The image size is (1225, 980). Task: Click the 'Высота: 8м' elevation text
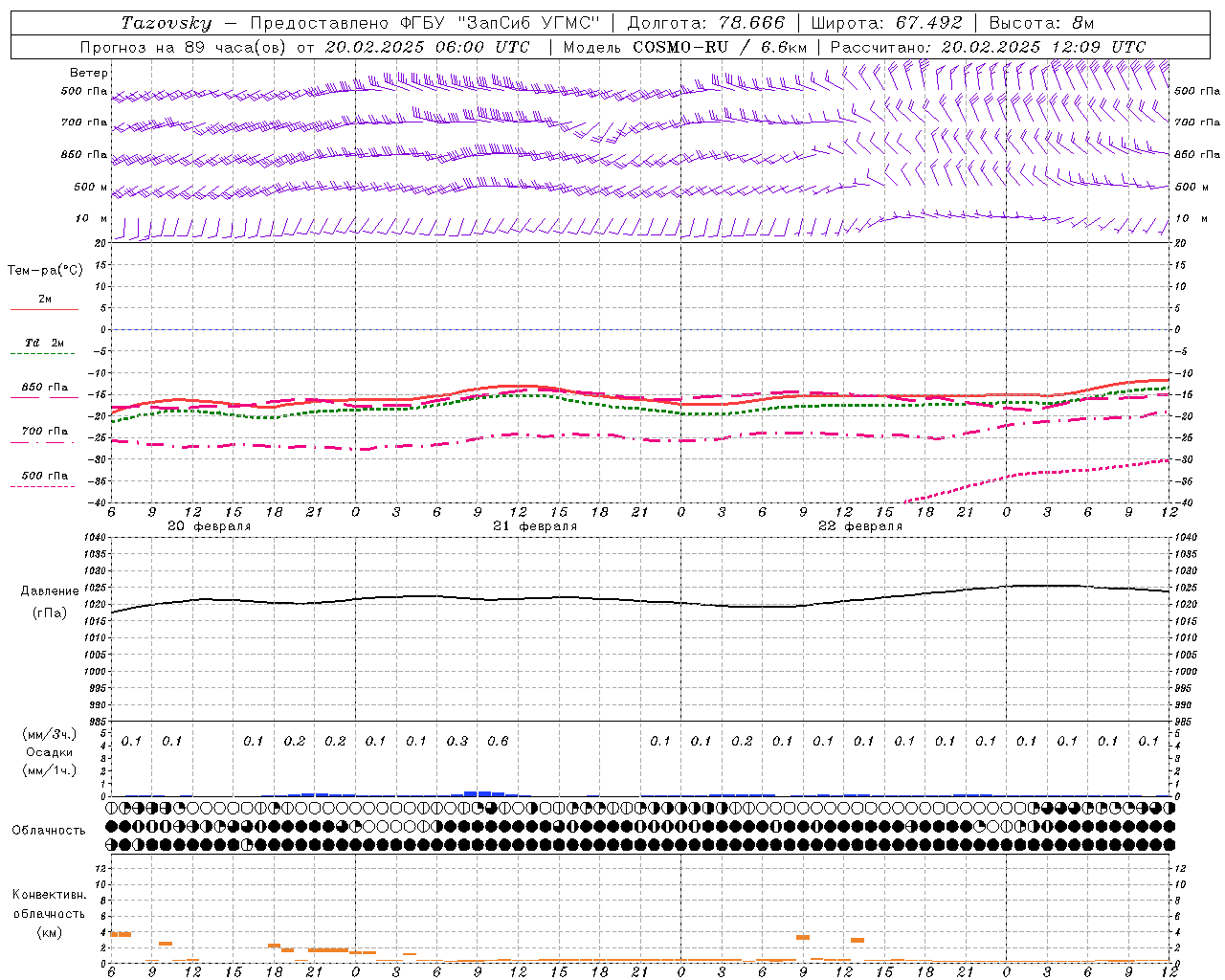click(1041, 23)
